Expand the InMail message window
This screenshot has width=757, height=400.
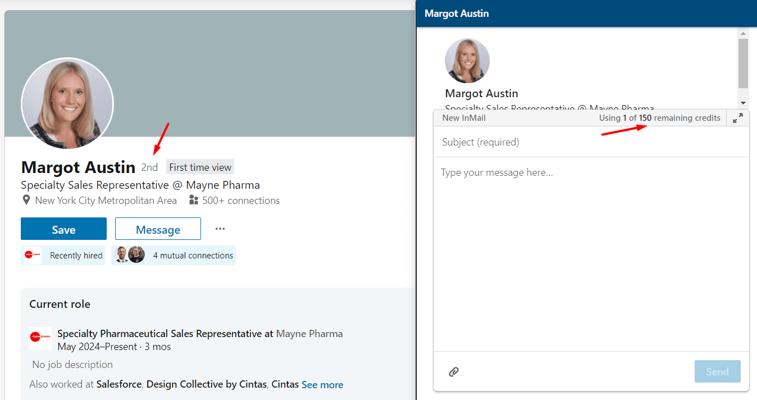pos(738,118)
